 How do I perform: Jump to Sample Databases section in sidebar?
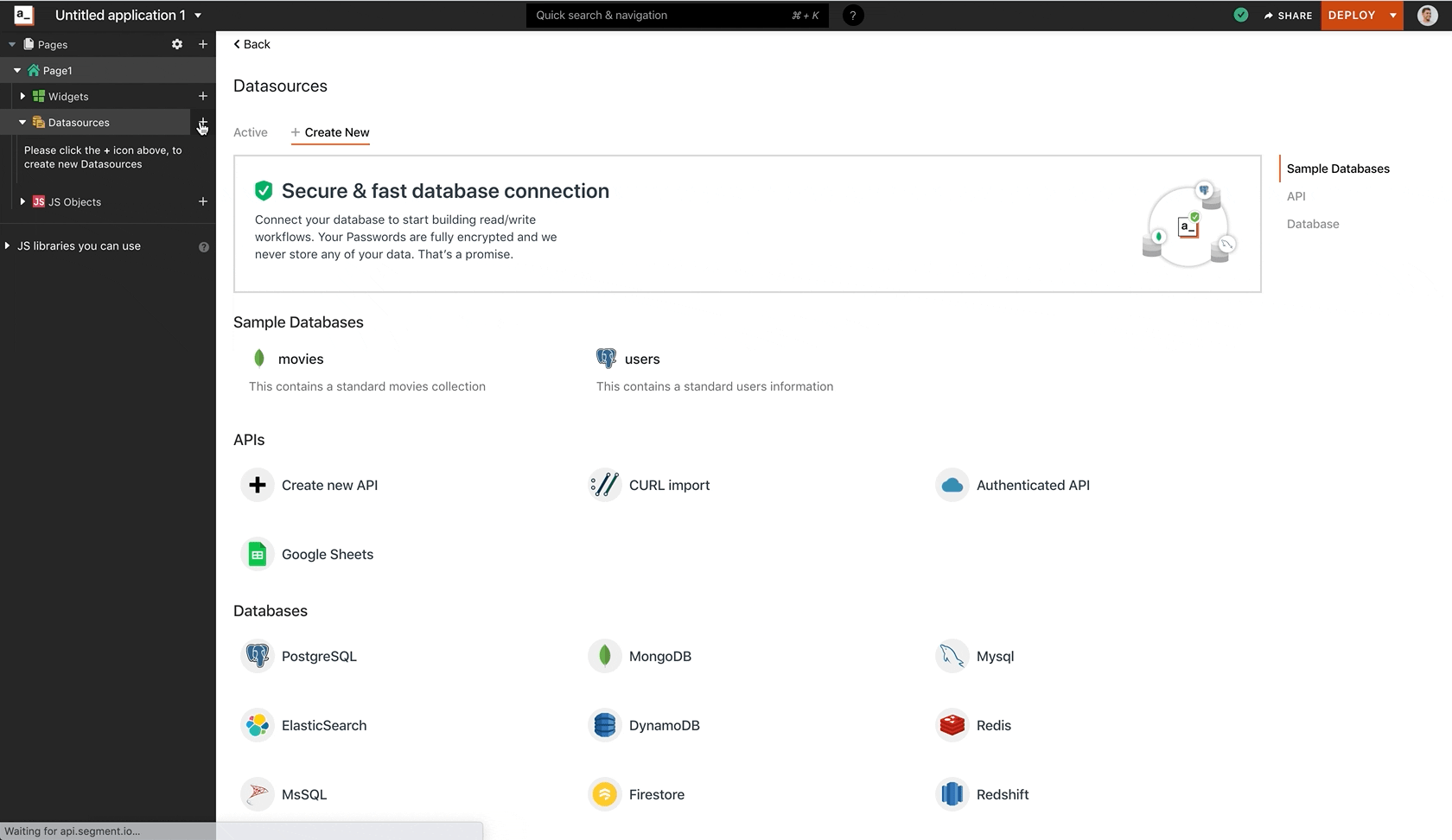1338,169
